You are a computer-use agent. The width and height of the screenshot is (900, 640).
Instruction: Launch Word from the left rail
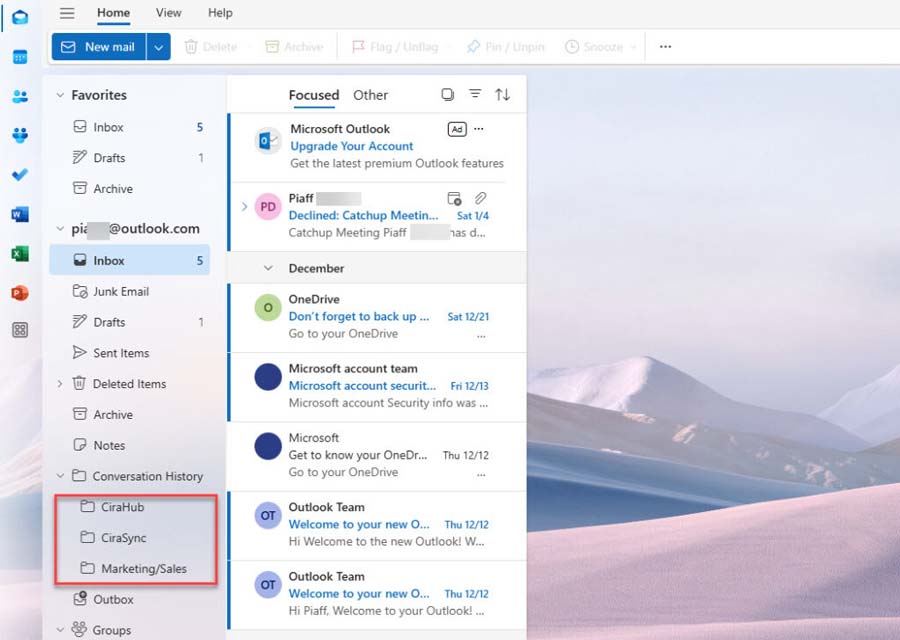[x=20, y=214]
